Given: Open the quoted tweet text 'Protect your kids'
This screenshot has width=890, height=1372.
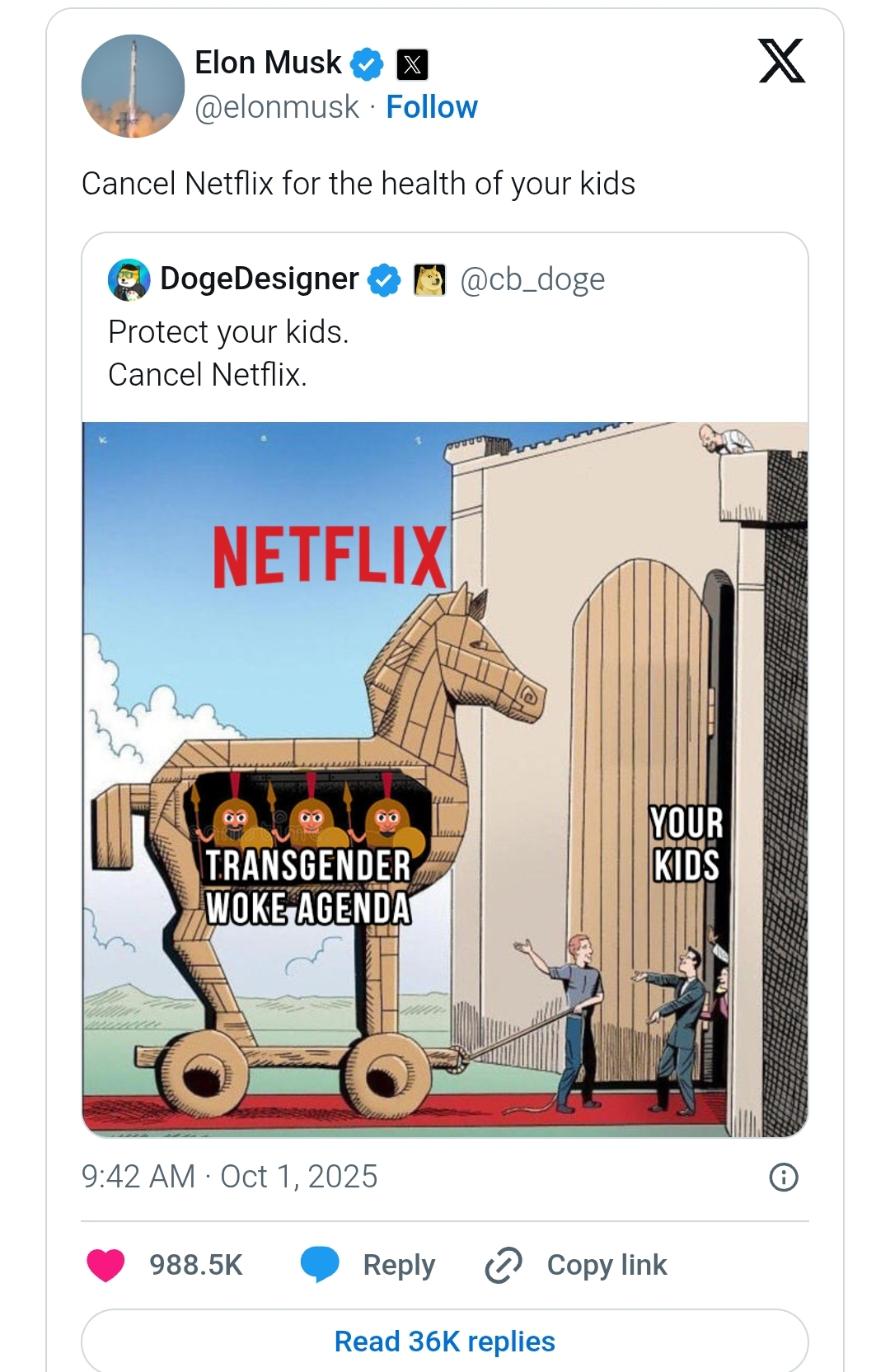Looking at the screenshot, I should (229, 332).
